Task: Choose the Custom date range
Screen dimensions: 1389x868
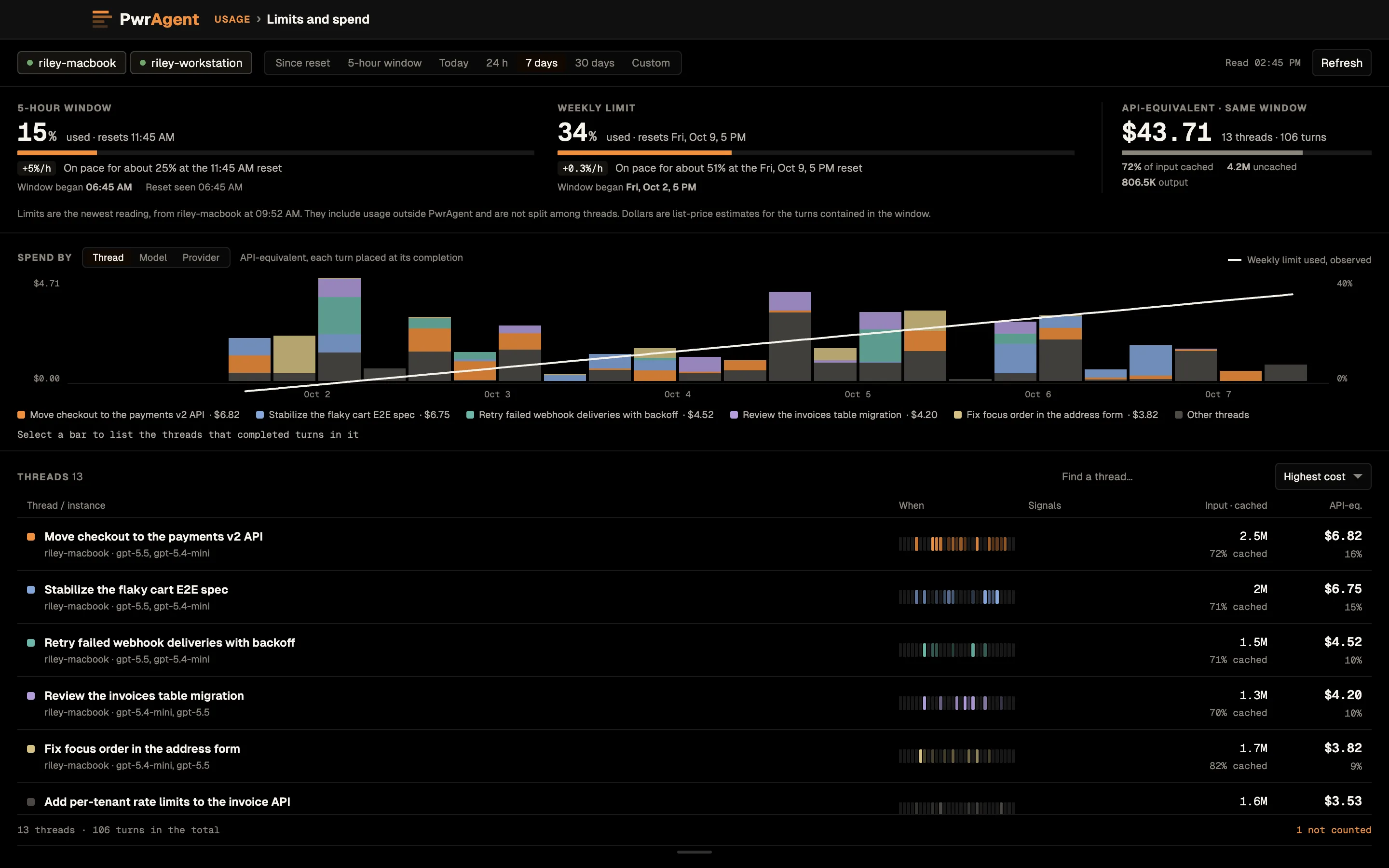Action: click(x=651, y=63)
